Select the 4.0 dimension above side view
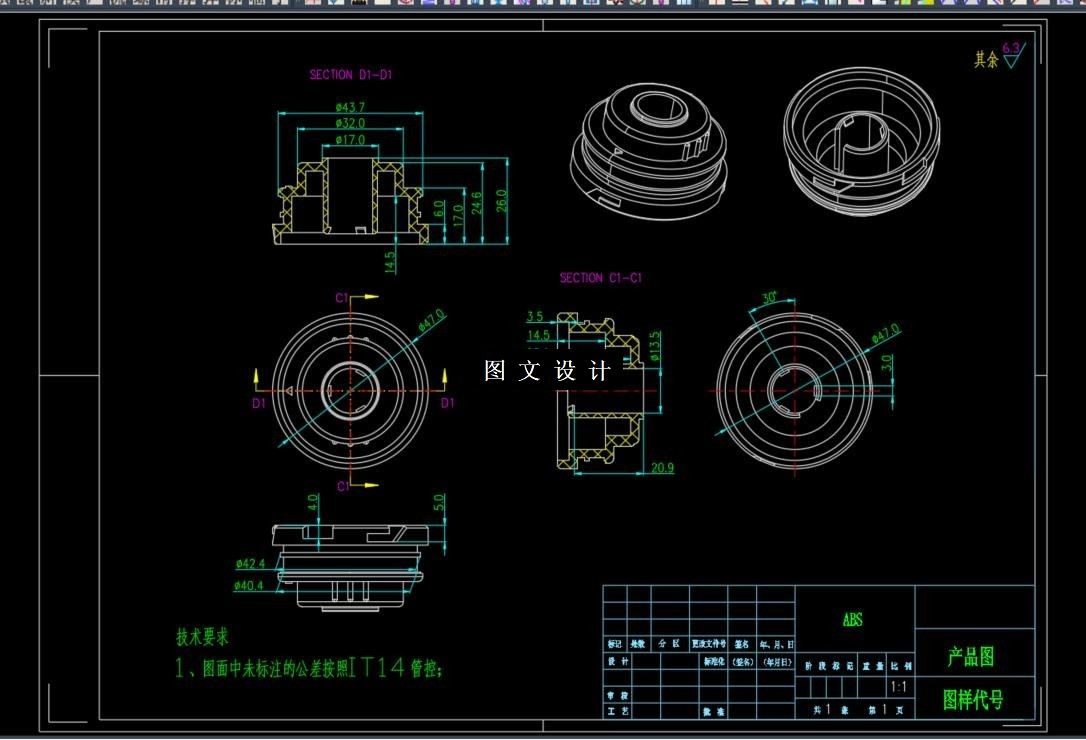The width and height of the screenshot is (1086, 740). 312,502
